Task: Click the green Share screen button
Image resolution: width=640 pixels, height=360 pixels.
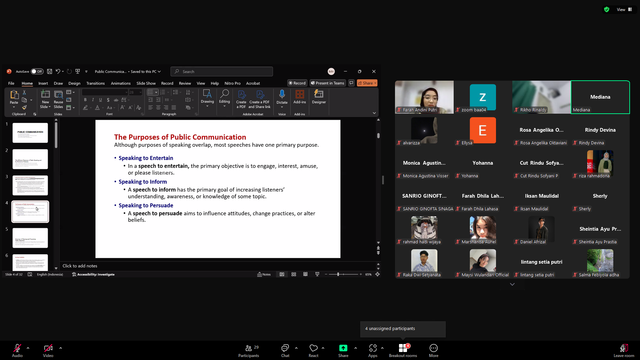Action: point(343,350)
